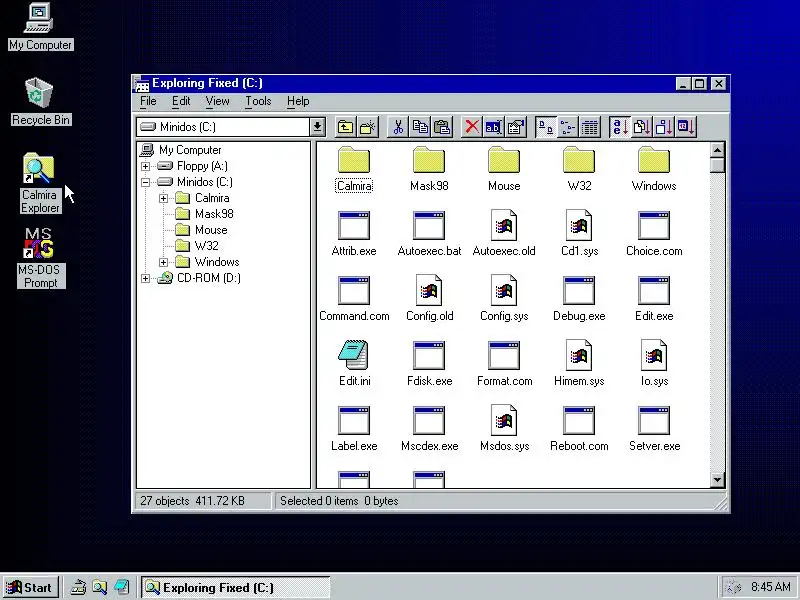Screen dimensions: 800x600
Task: Select Mouse folder in the tree
Action: pos(211,230)
